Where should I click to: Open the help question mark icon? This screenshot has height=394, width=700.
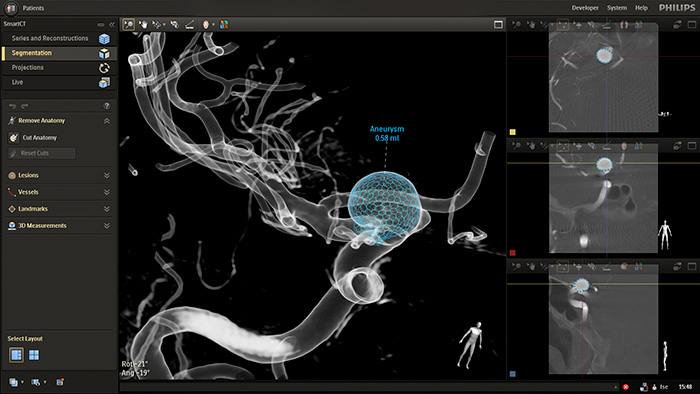tap(107, 106)
